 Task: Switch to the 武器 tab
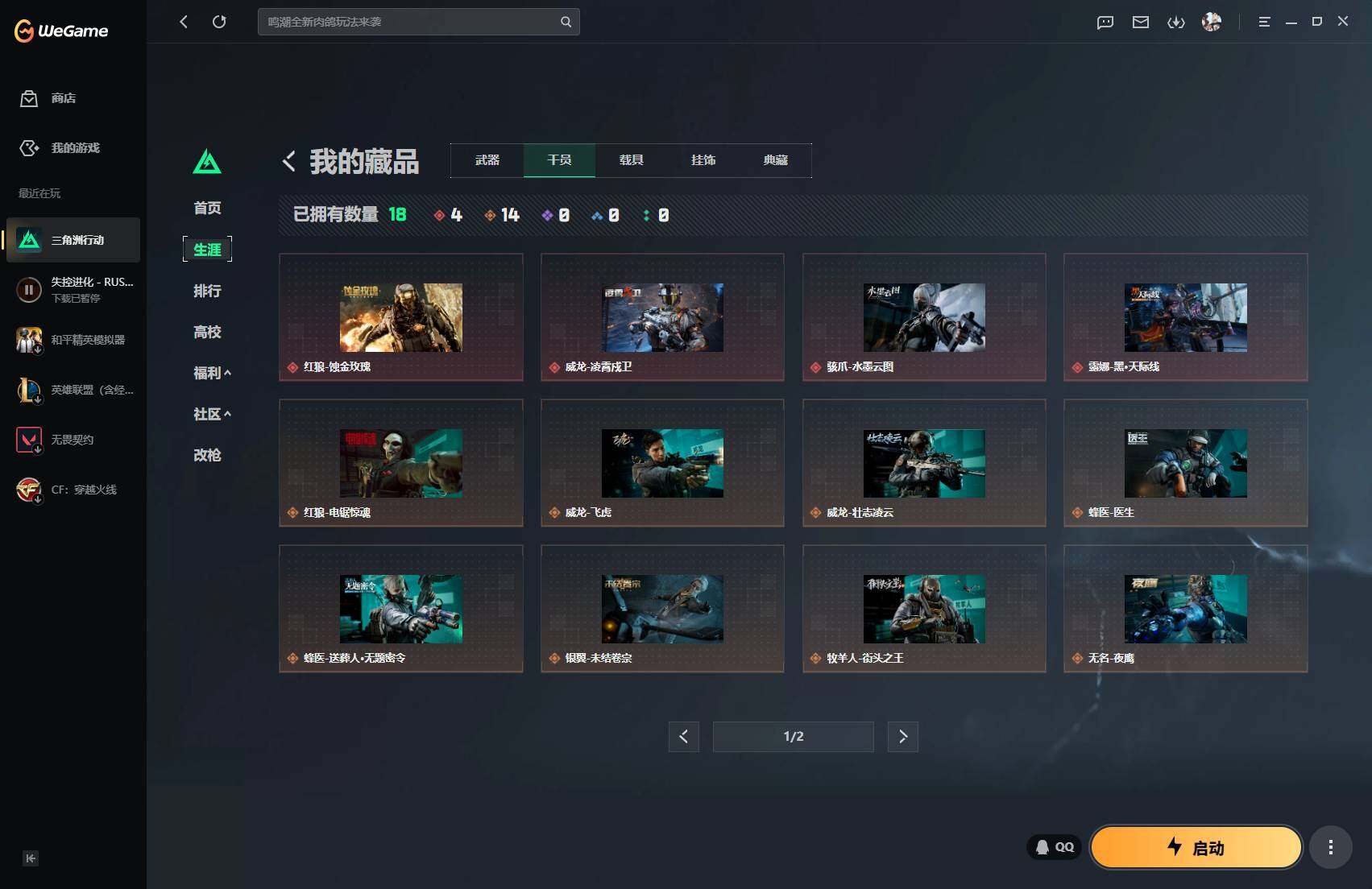(x=487, y=160)
